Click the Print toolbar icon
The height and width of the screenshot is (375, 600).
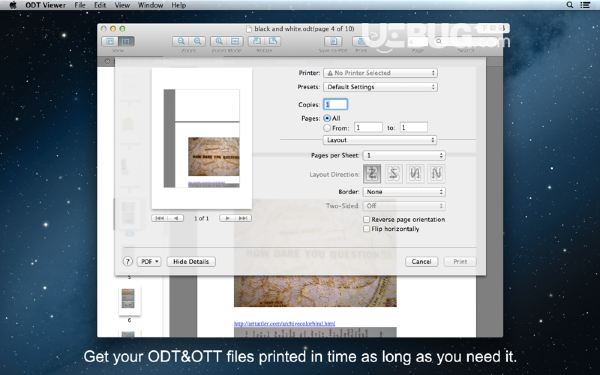tap(360, 41)
